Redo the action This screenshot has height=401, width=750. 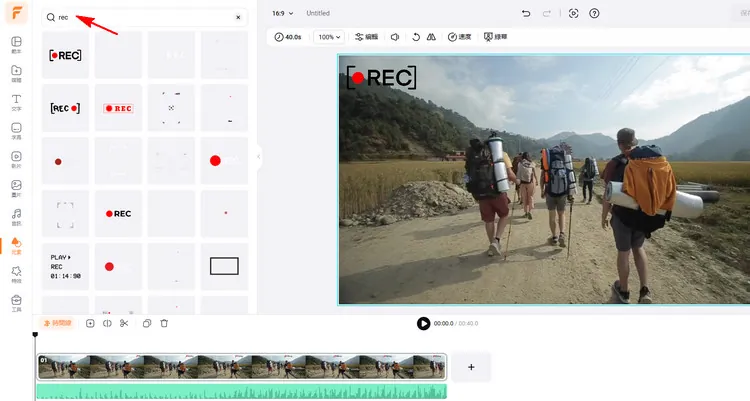(x=547, y=13)
